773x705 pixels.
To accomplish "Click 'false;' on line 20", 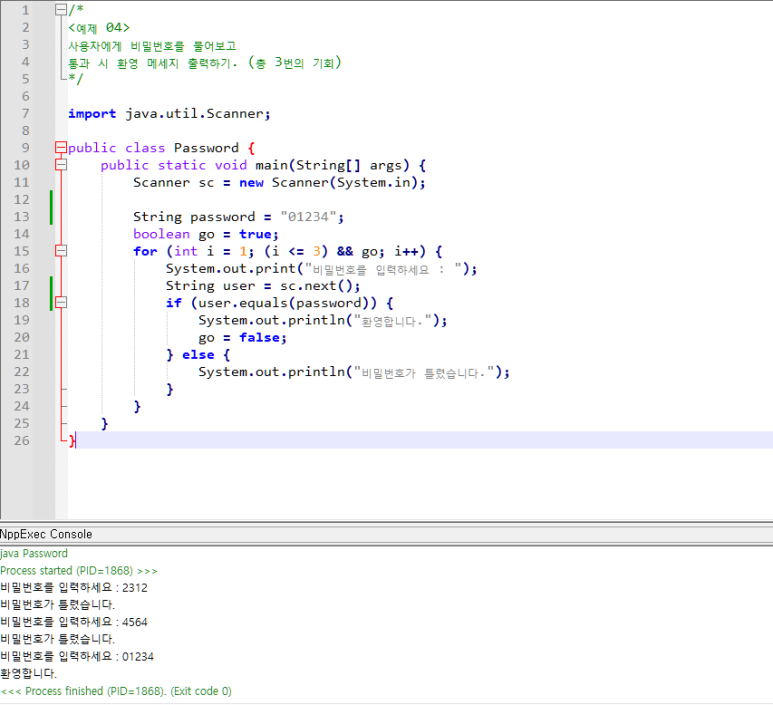I will coord(263,338).
